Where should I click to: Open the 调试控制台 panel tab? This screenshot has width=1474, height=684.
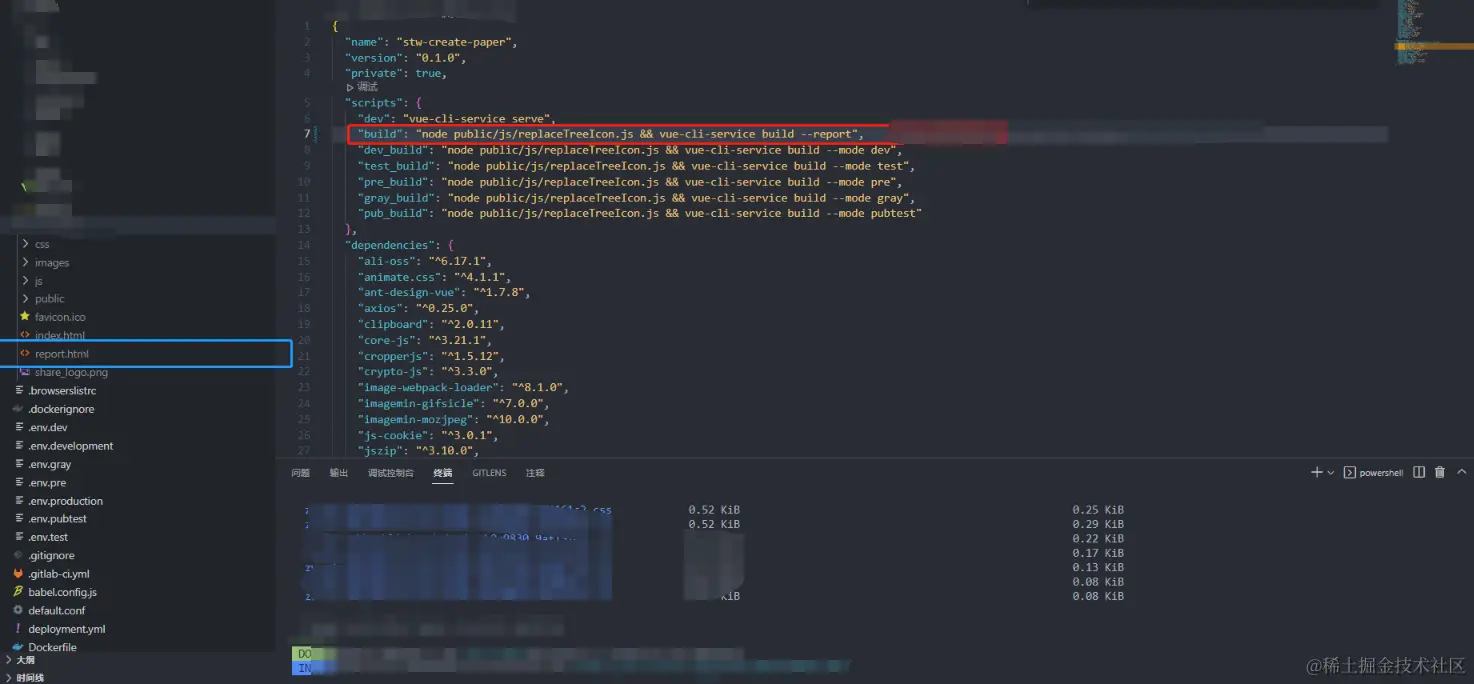[390, 473]
